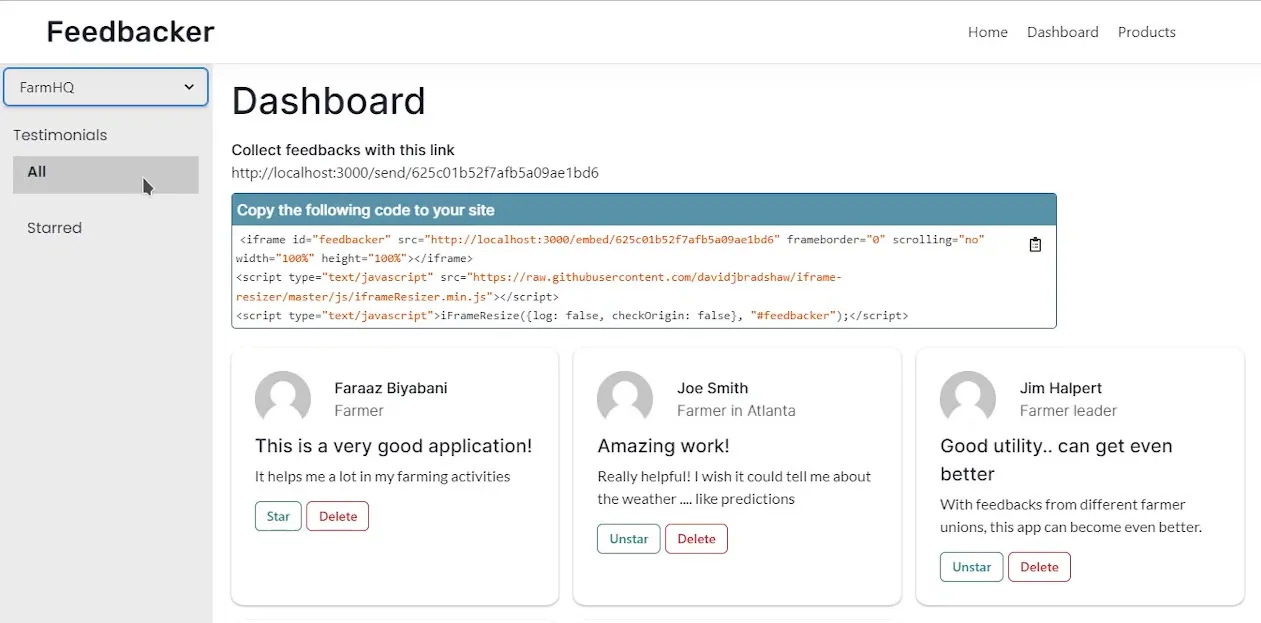Open the FarmHQ product dropdown
Viewport: 1261px width, 623px height.
pyautogui.click(x=106, y=87)
